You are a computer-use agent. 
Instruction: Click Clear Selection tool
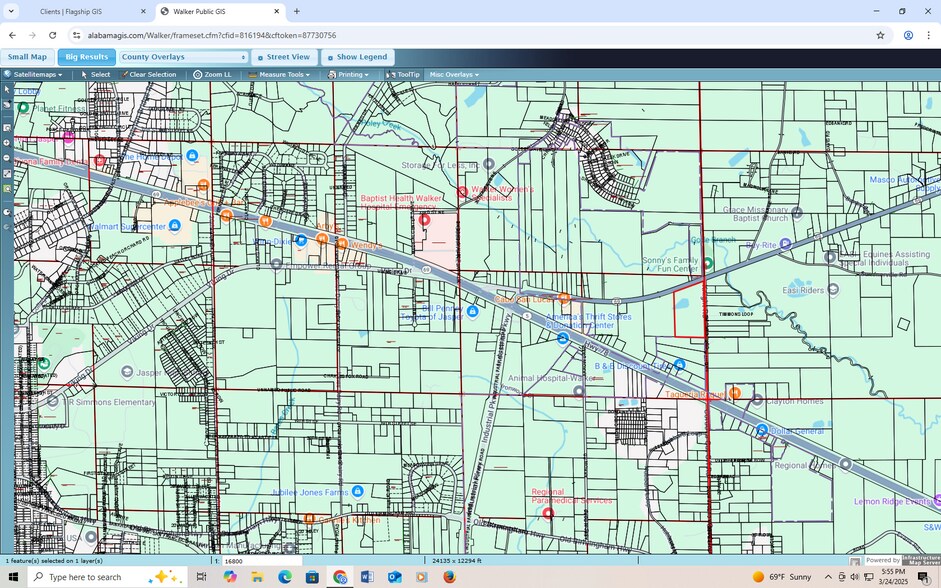click(148, 75)
